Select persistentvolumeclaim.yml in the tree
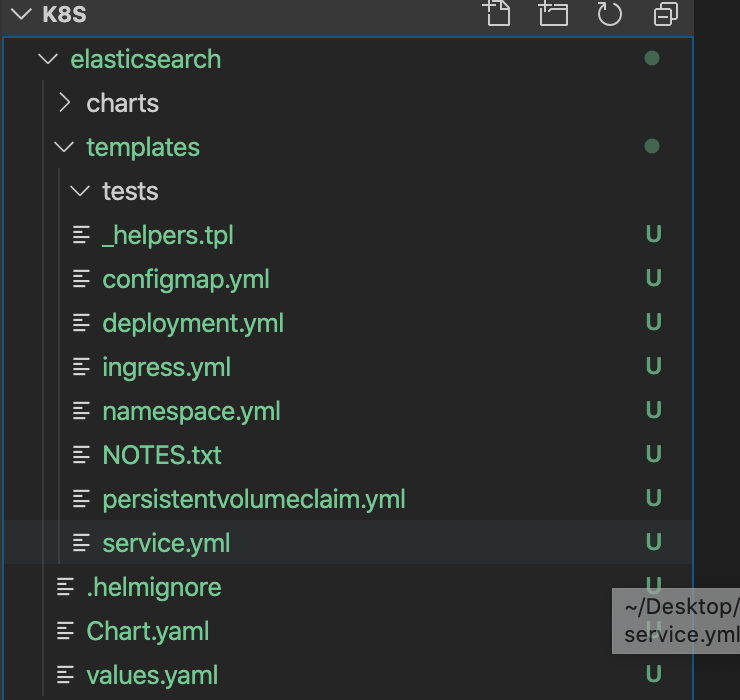 coord(253,499)
